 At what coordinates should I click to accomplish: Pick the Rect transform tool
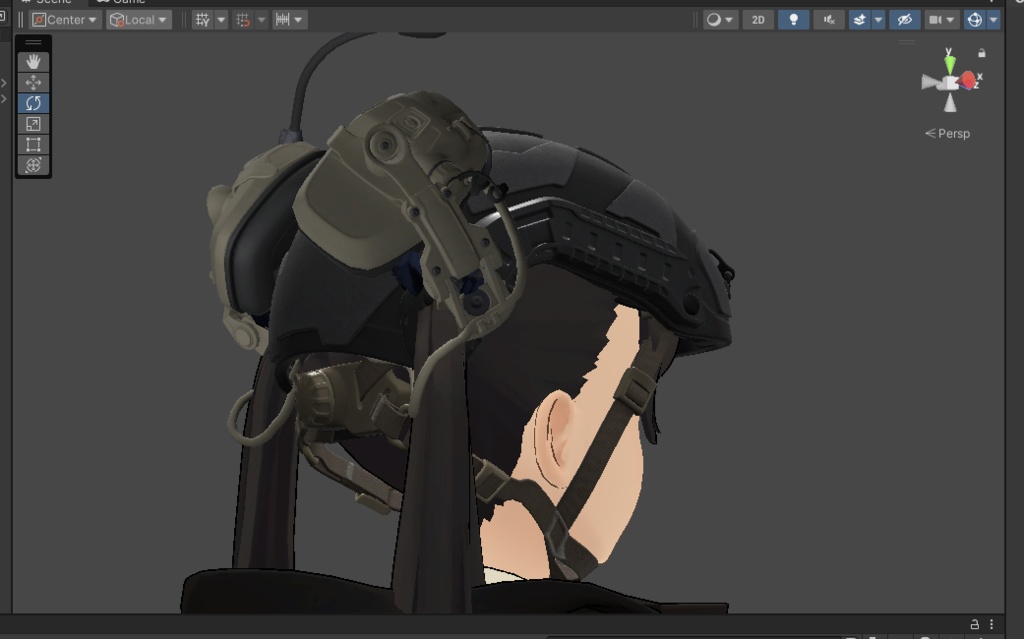[x=33, y=145]
